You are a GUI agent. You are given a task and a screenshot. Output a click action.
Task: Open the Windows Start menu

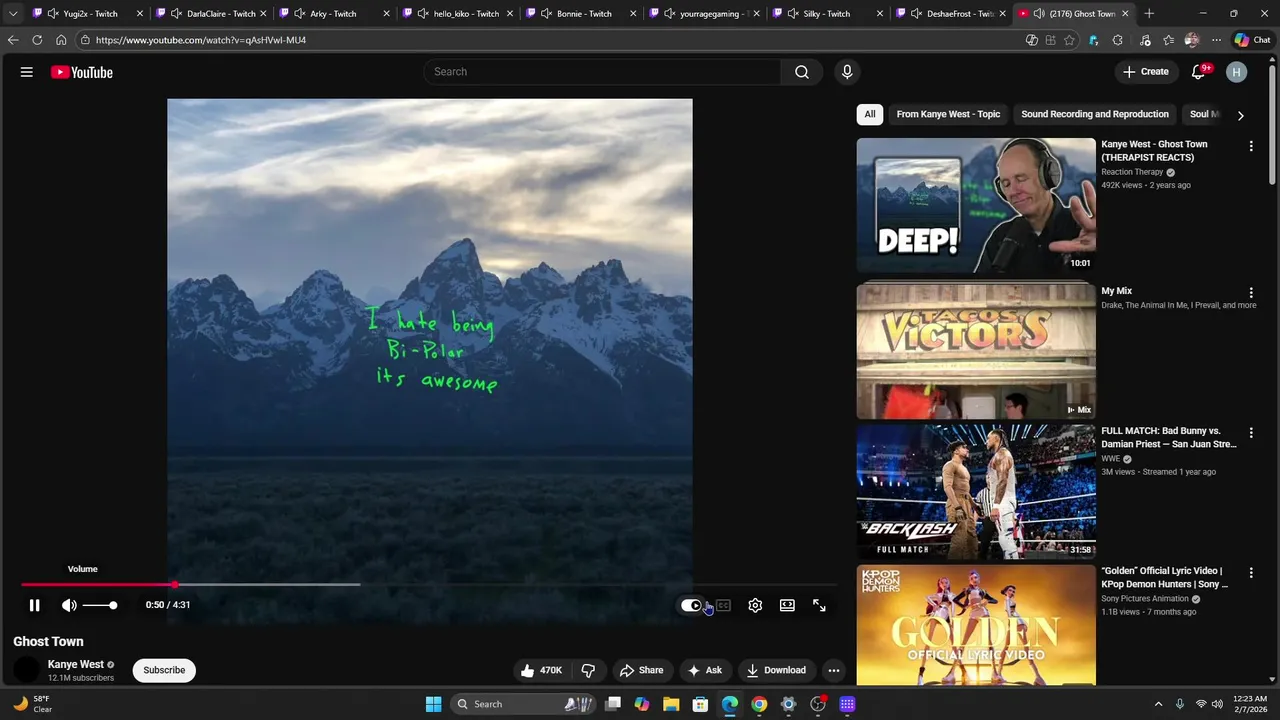pyautogui.click(x=433, y=704)
